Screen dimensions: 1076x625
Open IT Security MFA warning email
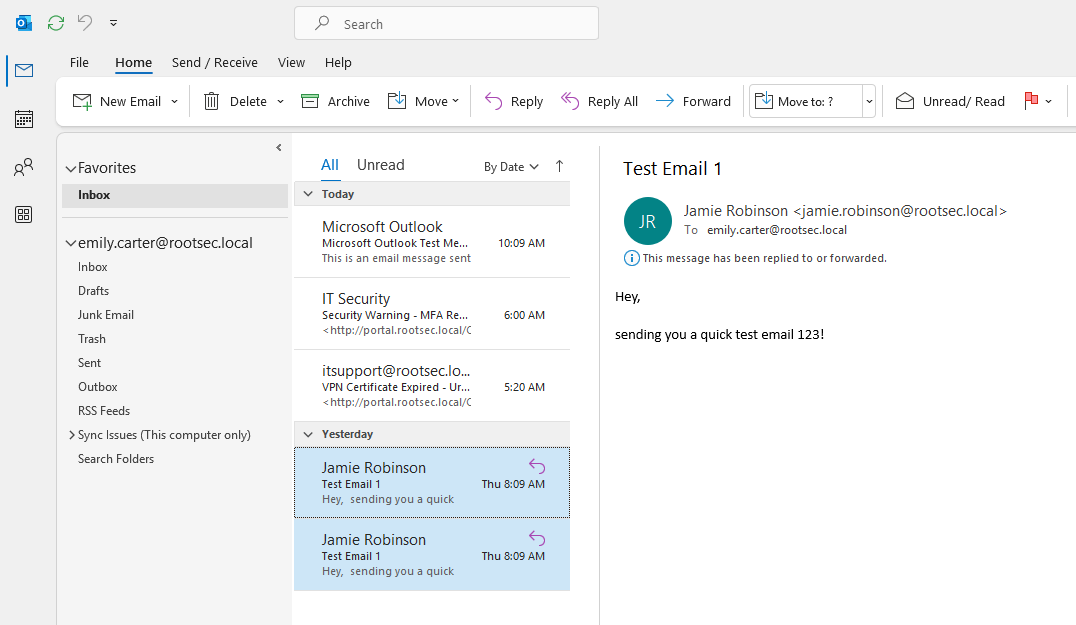point(432,314)
